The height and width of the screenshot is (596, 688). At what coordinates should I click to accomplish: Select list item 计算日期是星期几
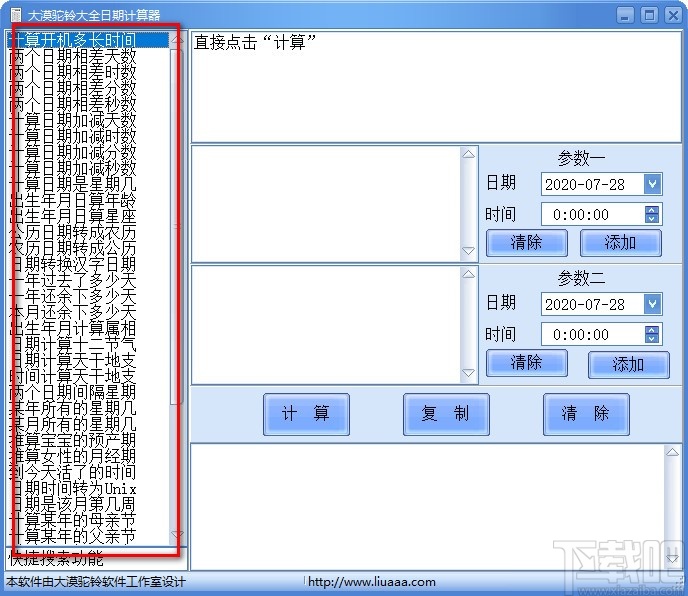(88, 184)
